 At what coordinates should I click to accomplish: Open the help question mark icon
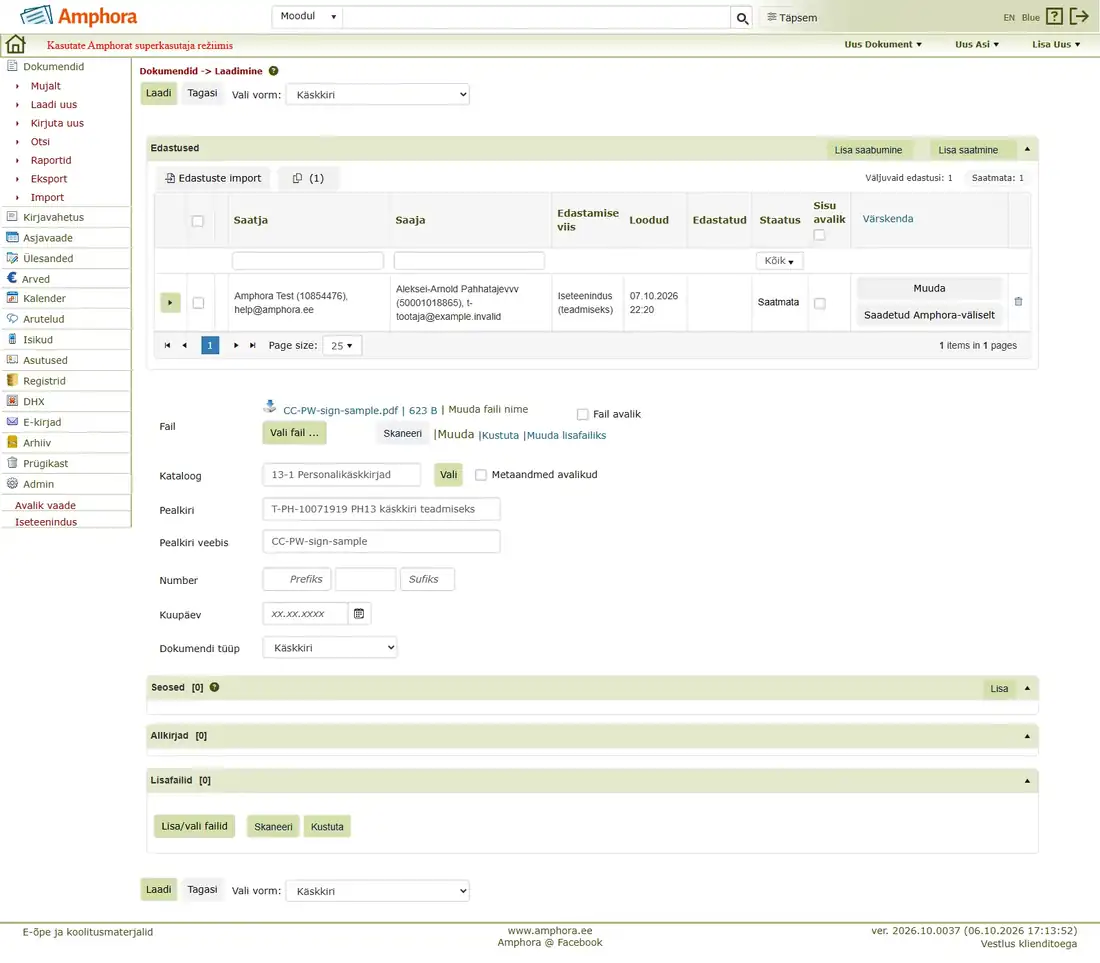tap(1054, 16)
